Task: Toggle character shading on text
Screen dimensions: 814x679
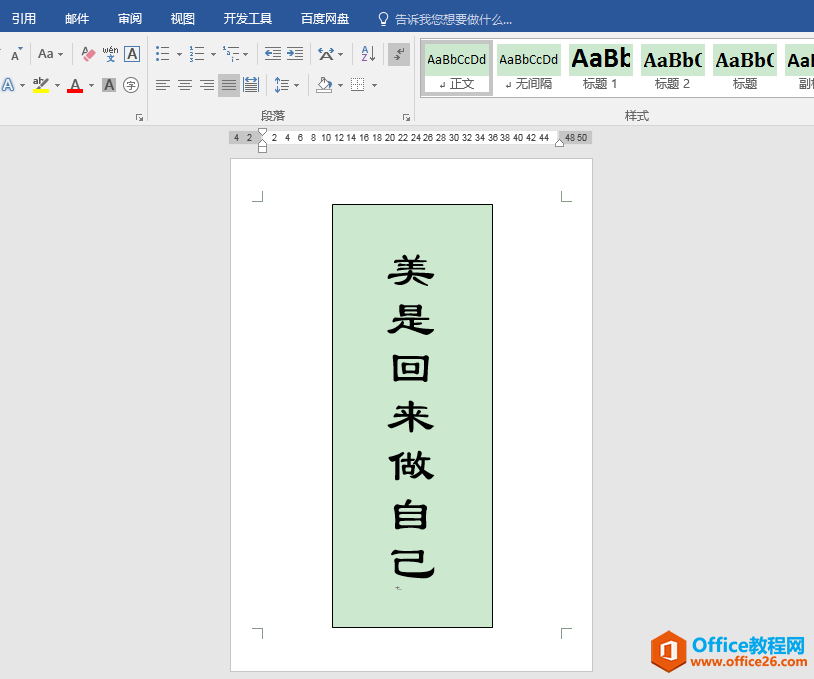Action: 109,86
